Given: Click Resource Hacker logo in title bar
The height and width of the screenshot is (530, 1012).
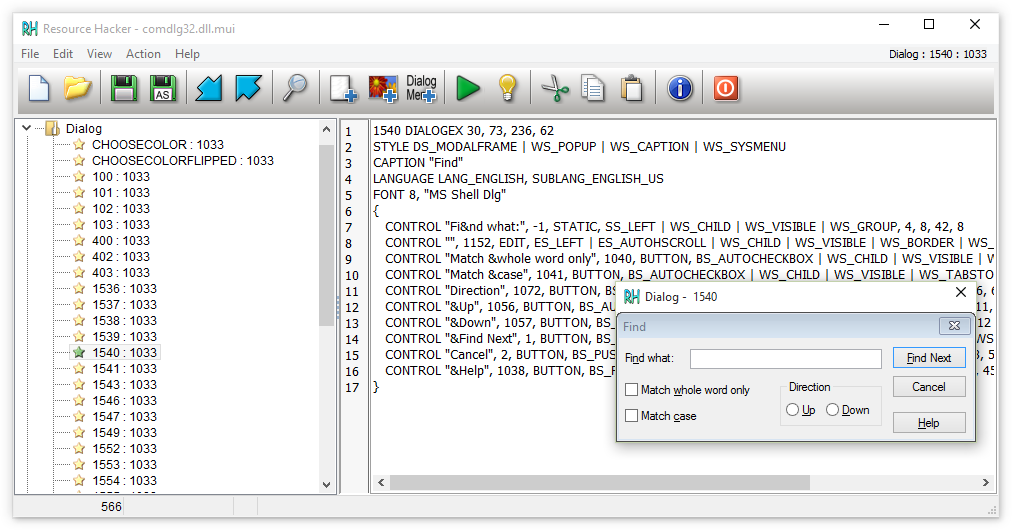Looking at the screenshot, I should click(30, 28).
